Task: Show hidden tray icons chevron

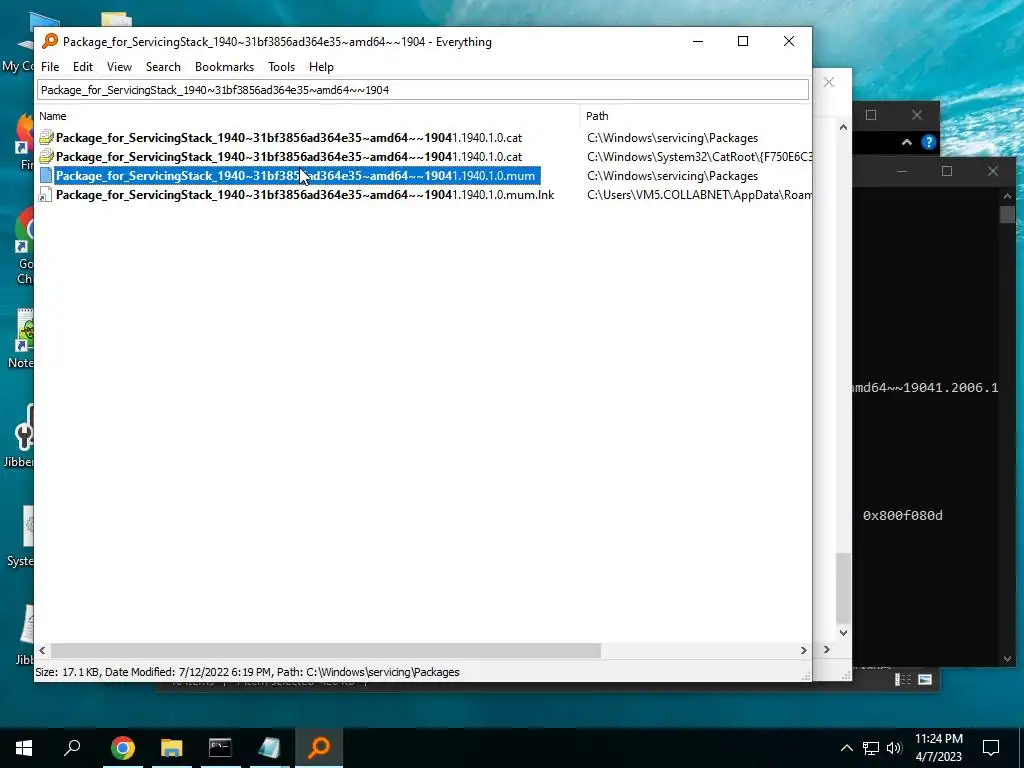Action: click(x=846, y=748)
